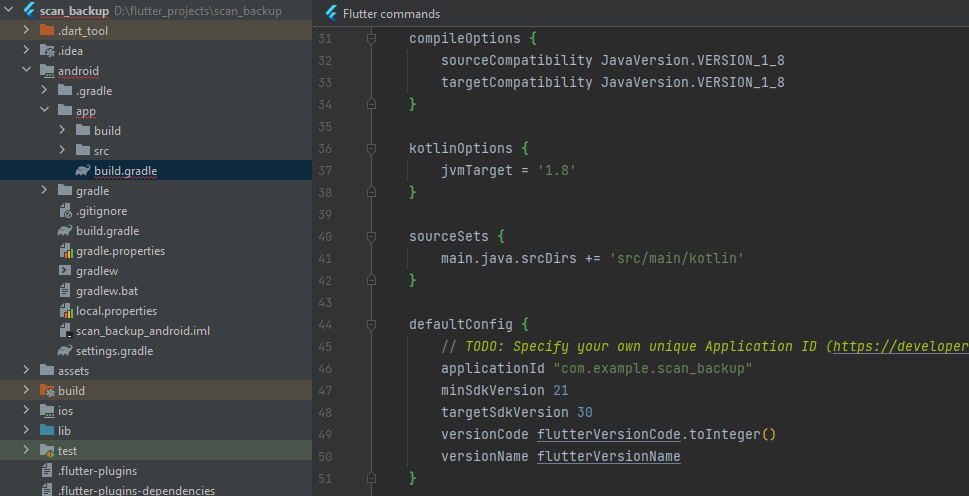
Task: Expand the .gradle folder chevron
Action: pos(44,90)
